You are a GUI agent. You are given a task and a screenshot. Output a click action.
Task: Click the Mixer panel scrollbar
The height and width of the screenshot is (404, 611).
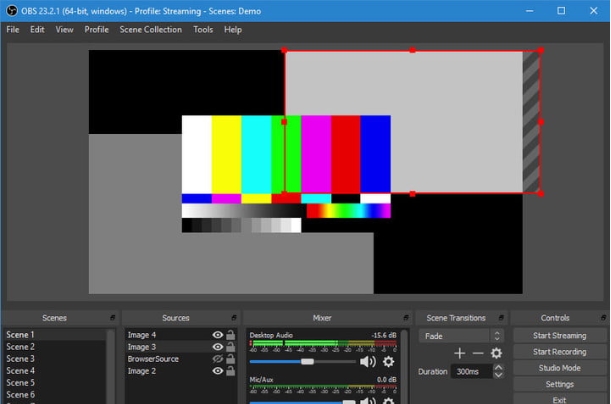click(404, 366)
